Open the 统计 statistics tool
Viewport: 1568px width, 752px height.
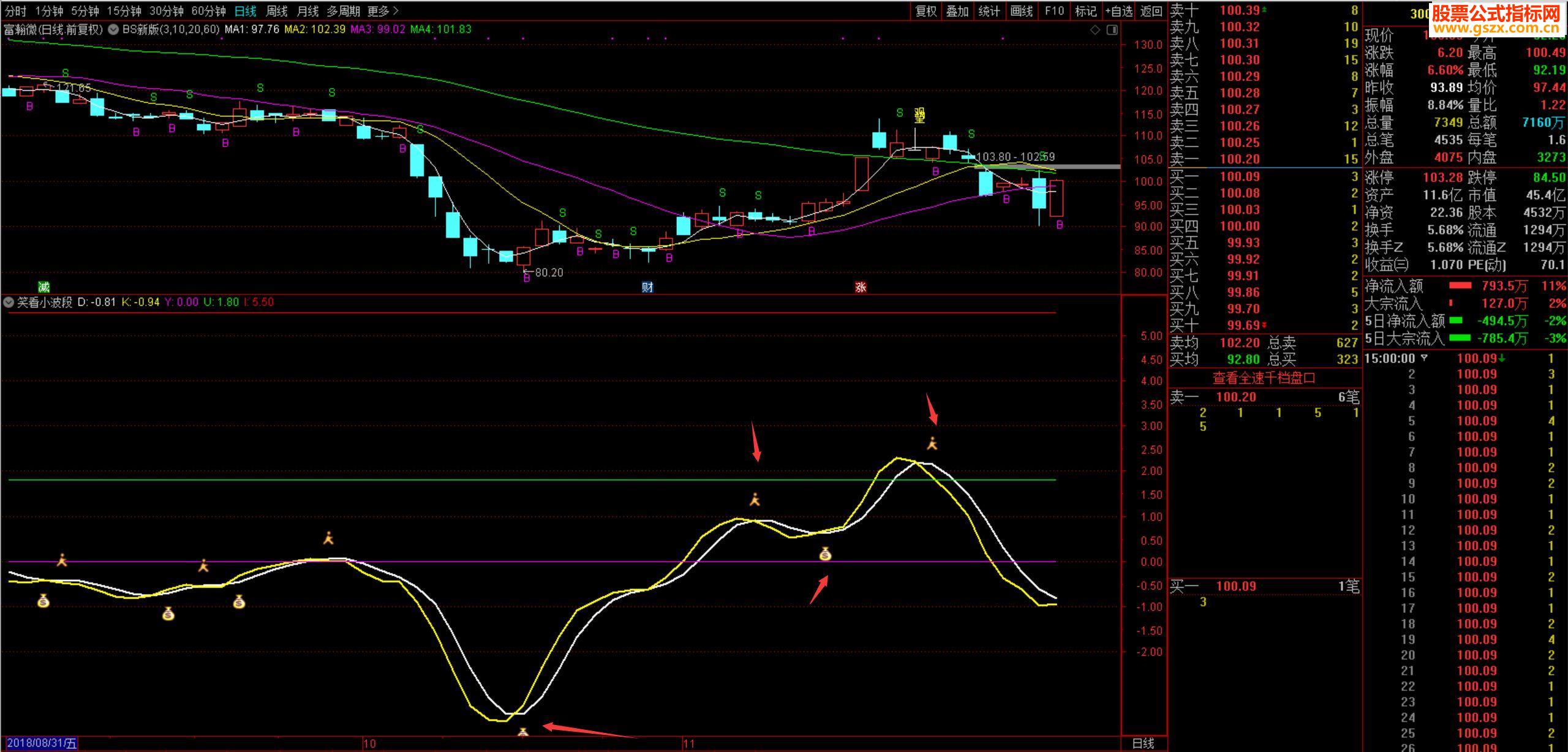tap(989, 11)
